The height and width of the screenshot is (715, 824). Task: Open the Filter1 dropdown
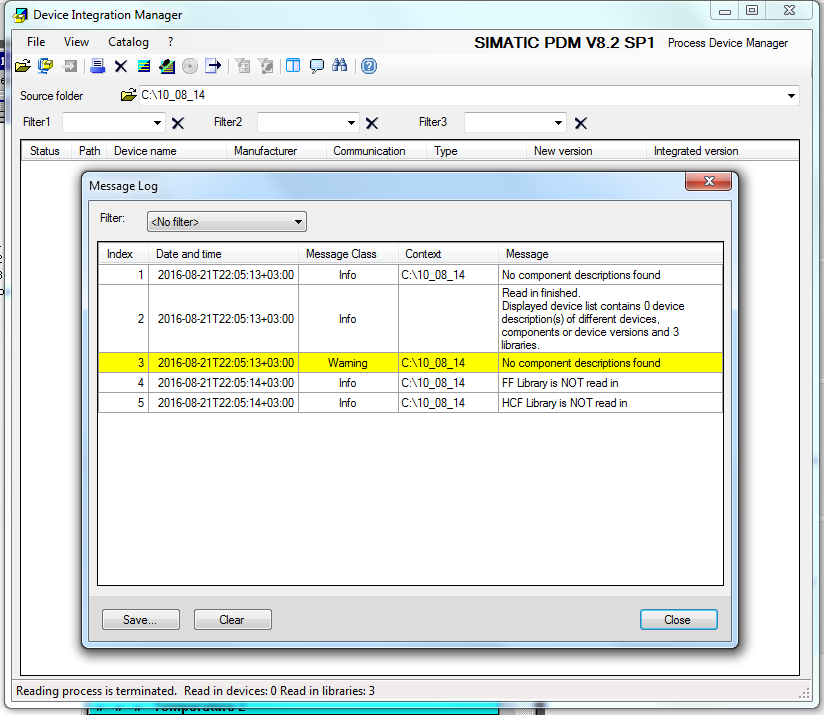coord(157,123)
